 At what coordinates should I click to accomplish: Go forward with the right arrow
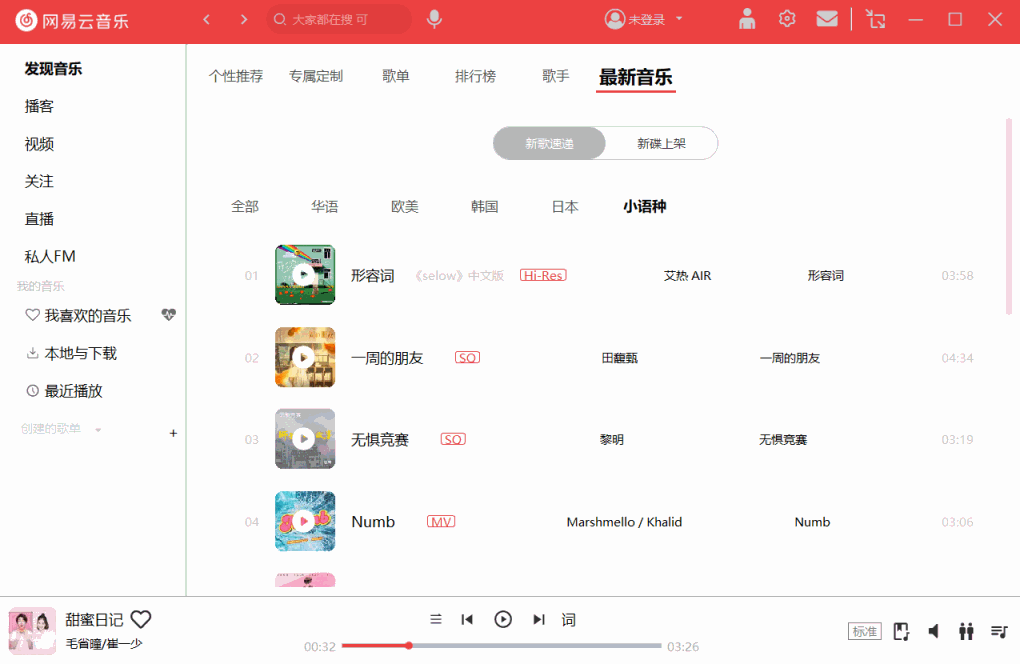pyautogui.click(x=244, y=20)
